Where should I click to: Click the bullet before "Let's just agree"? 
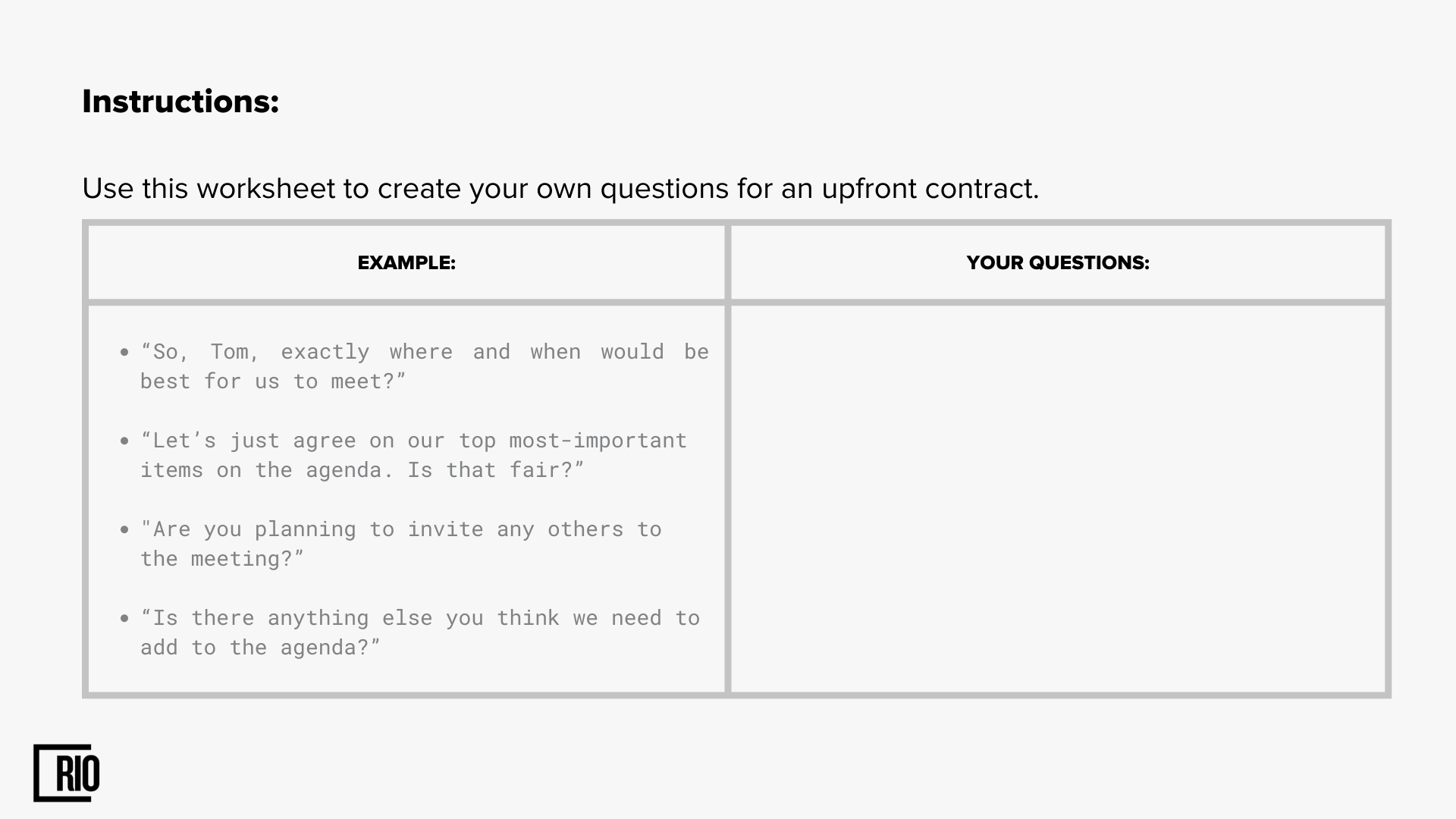[124, 441]
